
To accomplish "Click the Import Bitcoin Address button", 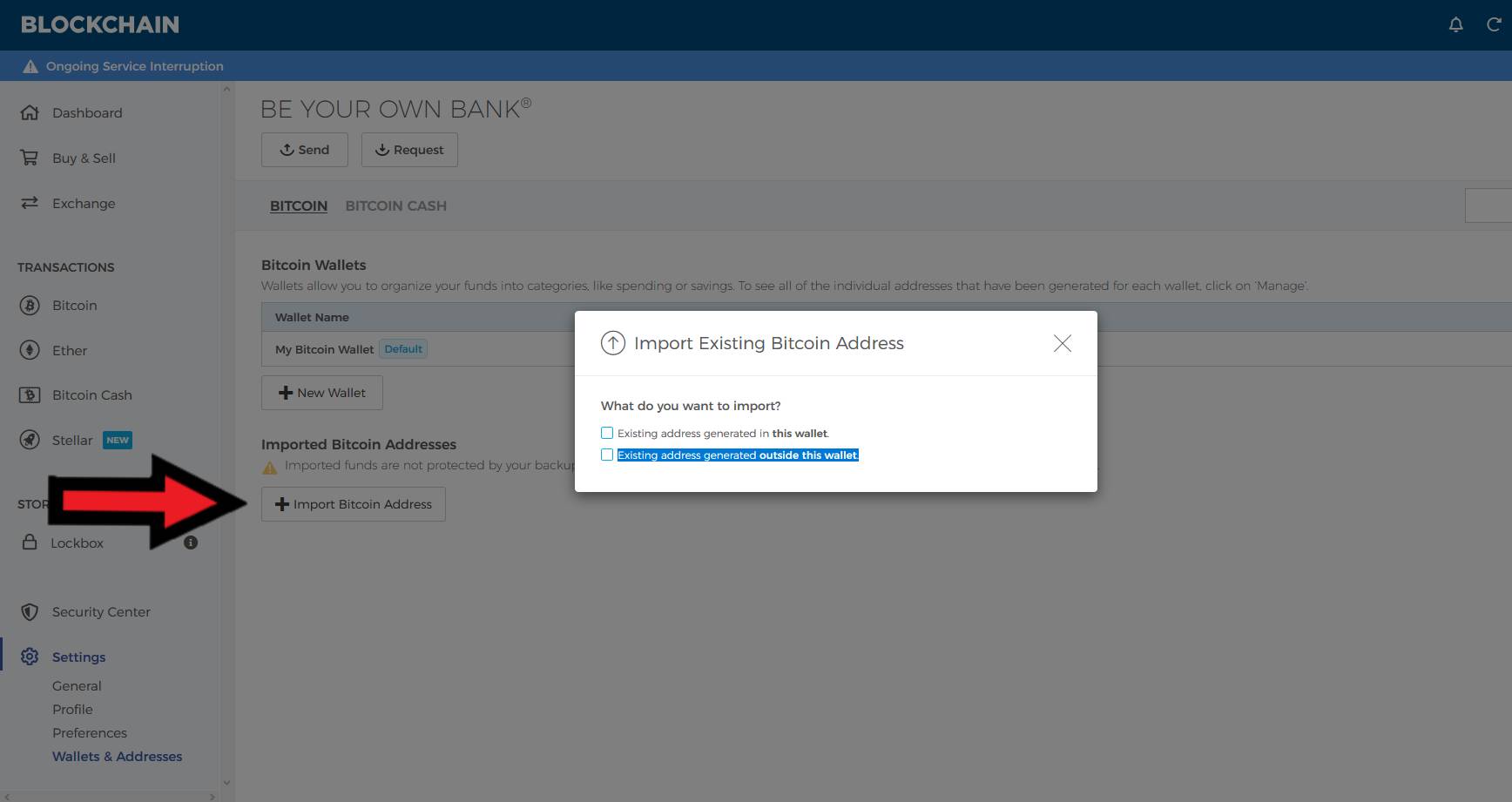I will point(354,504).
